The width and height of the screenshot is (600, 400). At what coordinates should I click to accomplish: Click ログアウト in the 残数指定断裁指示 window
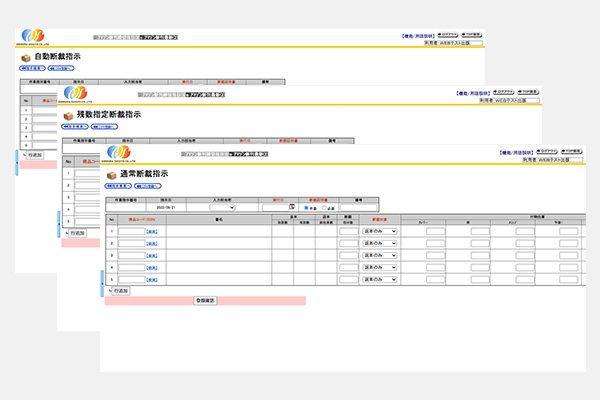[503, 92]
